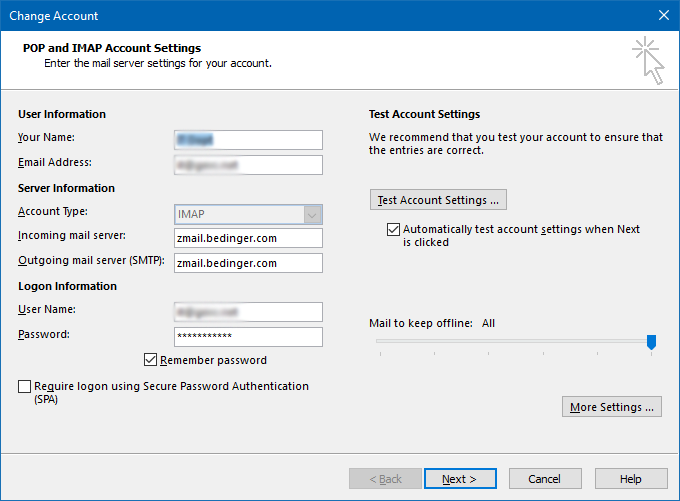Image resolution: width=680 pixels, height=501 pixels.
Task: Click the Next button
Action: [460, 478]
